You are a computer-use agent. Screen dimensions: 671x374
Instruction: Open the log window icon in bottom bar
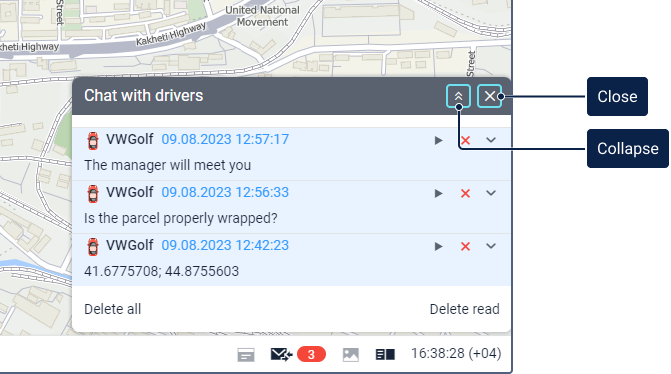coord(246,355)
